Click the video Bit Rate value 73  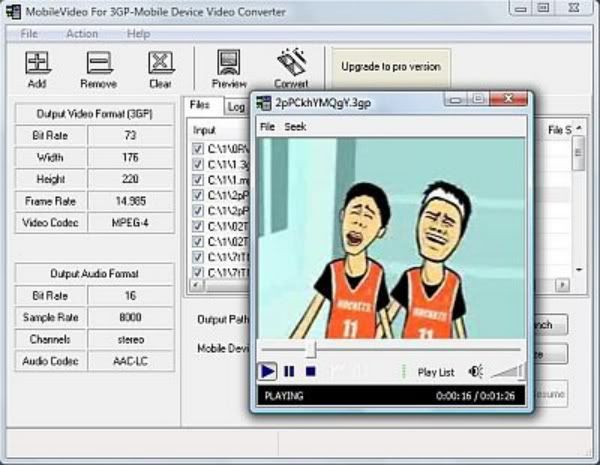click(x=130, y=135)
